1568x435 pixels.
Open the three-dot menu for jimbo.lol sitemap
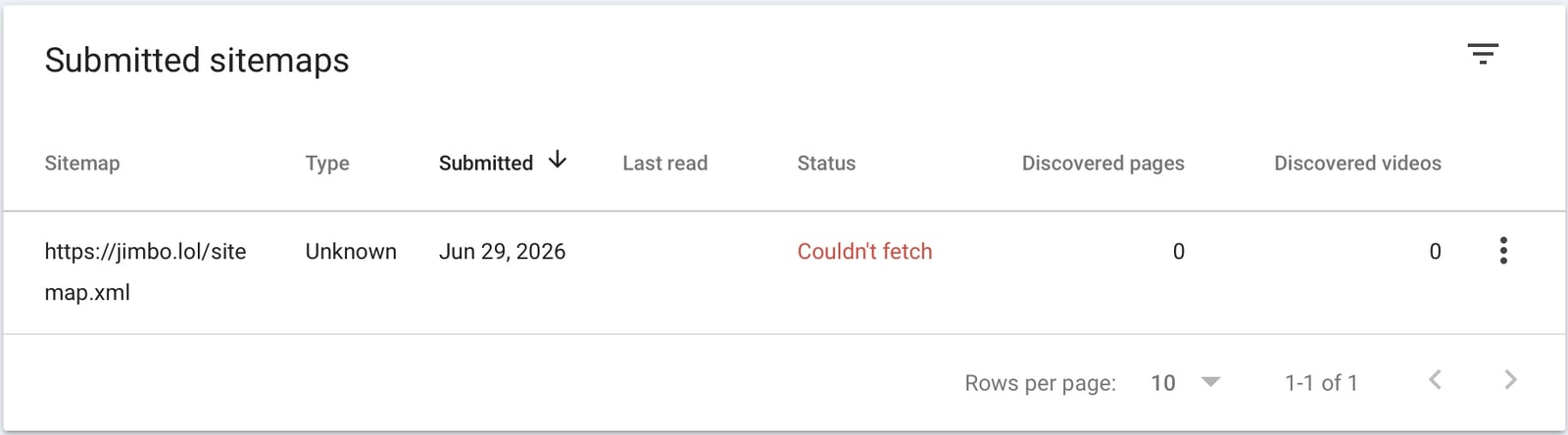click(x=1503, y=251)
